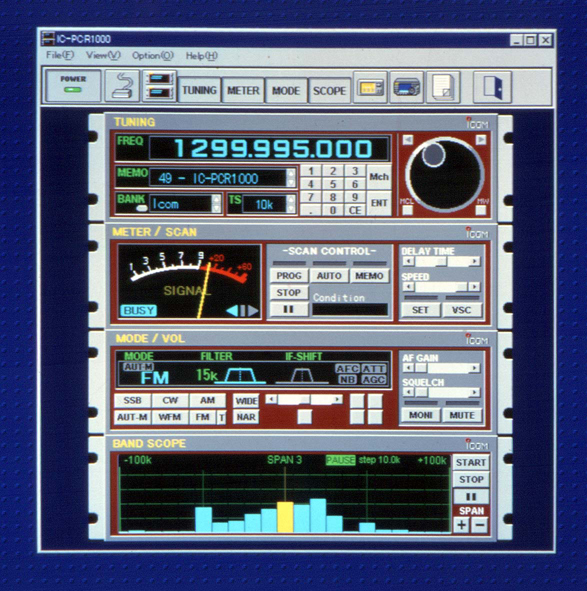Viewport: 587px width, 591px height.
Task: Change tuning step TS spinner
Action: tap(290, 204)
